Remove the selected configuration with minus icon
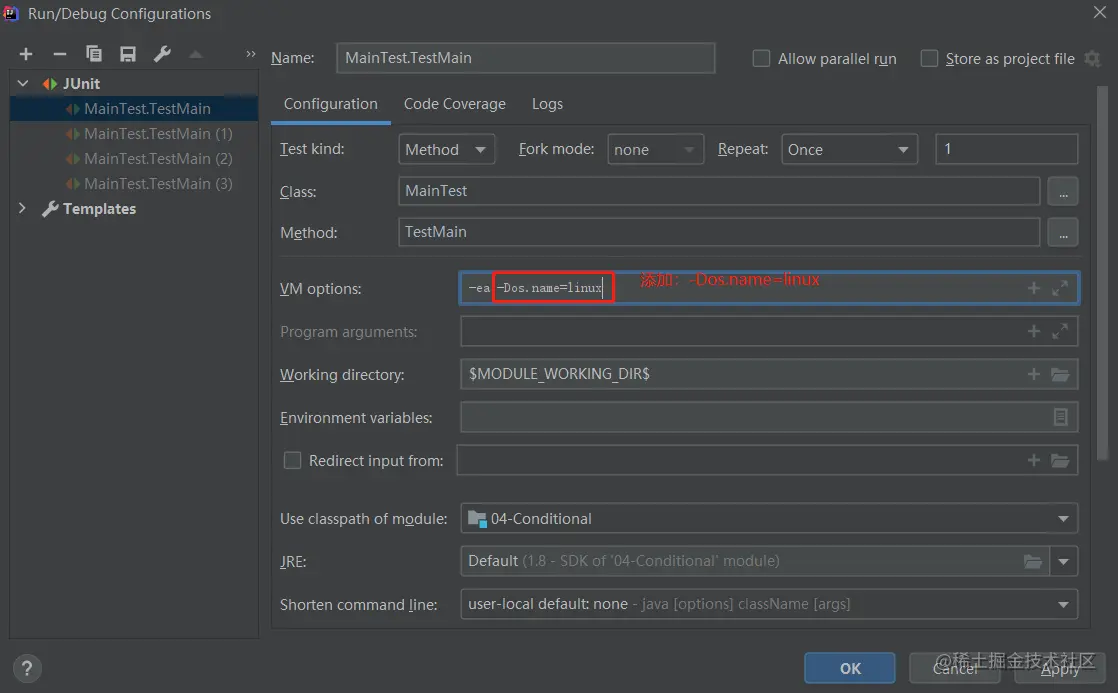The image size is (1118, 693). 60,54
